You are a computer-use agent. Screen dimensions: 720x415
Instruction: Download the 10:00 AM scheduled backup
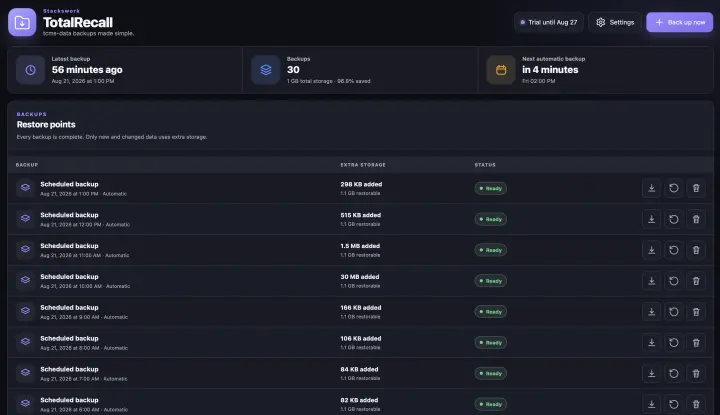pyautogui.click(x=651, y=280)
